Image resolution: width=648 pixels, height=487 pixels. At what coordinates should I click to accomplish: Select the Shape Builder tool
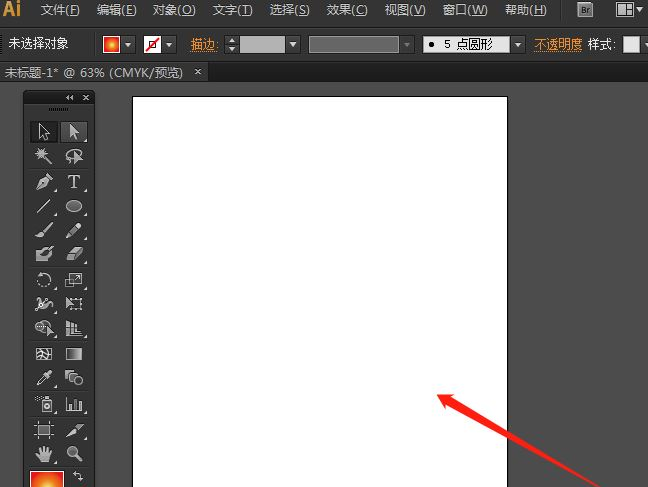point(44,329)
